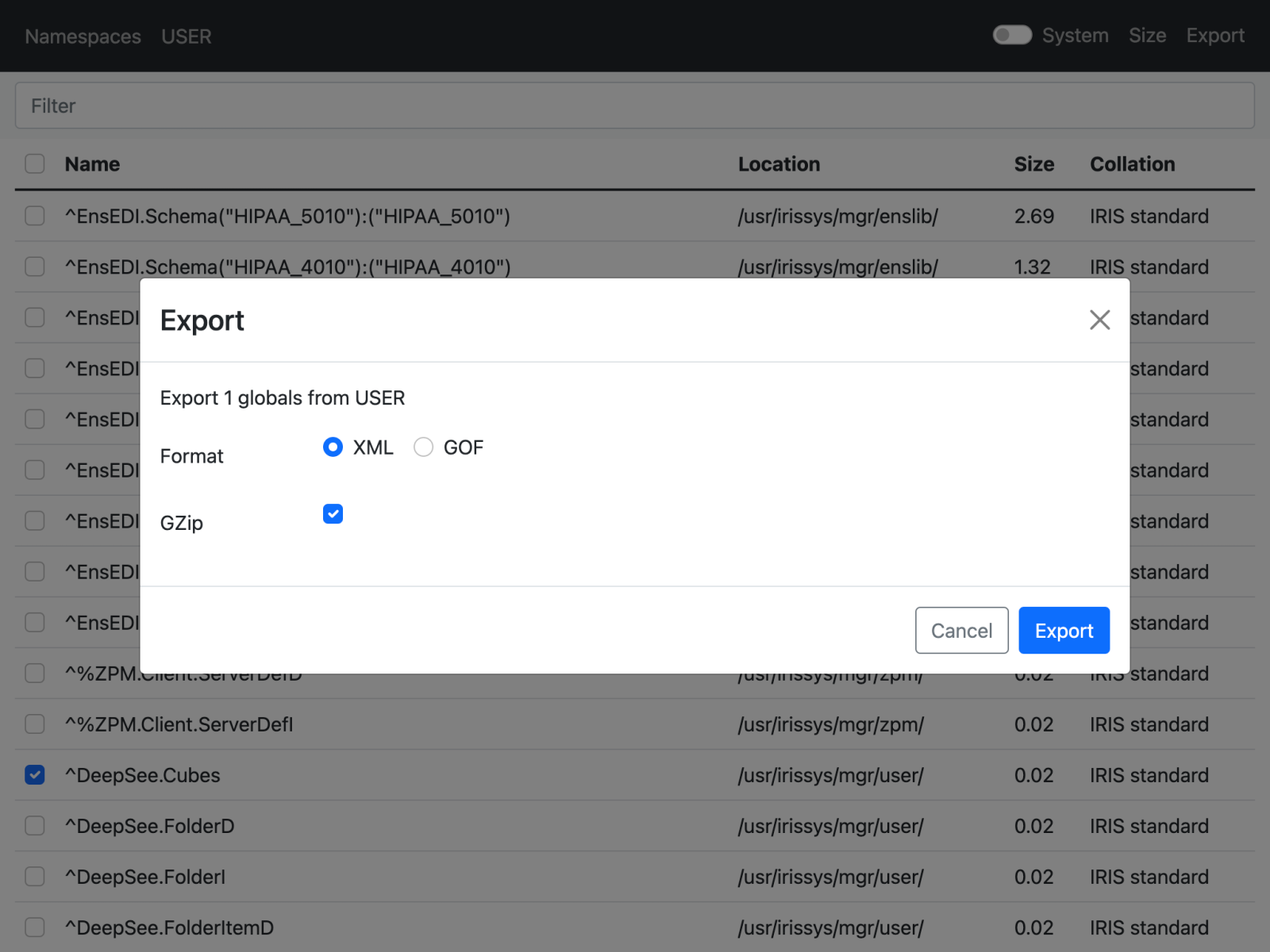Select the XML format radio button
The width and height of the screenshot is (1270, 952).
[x=333, y=447]
